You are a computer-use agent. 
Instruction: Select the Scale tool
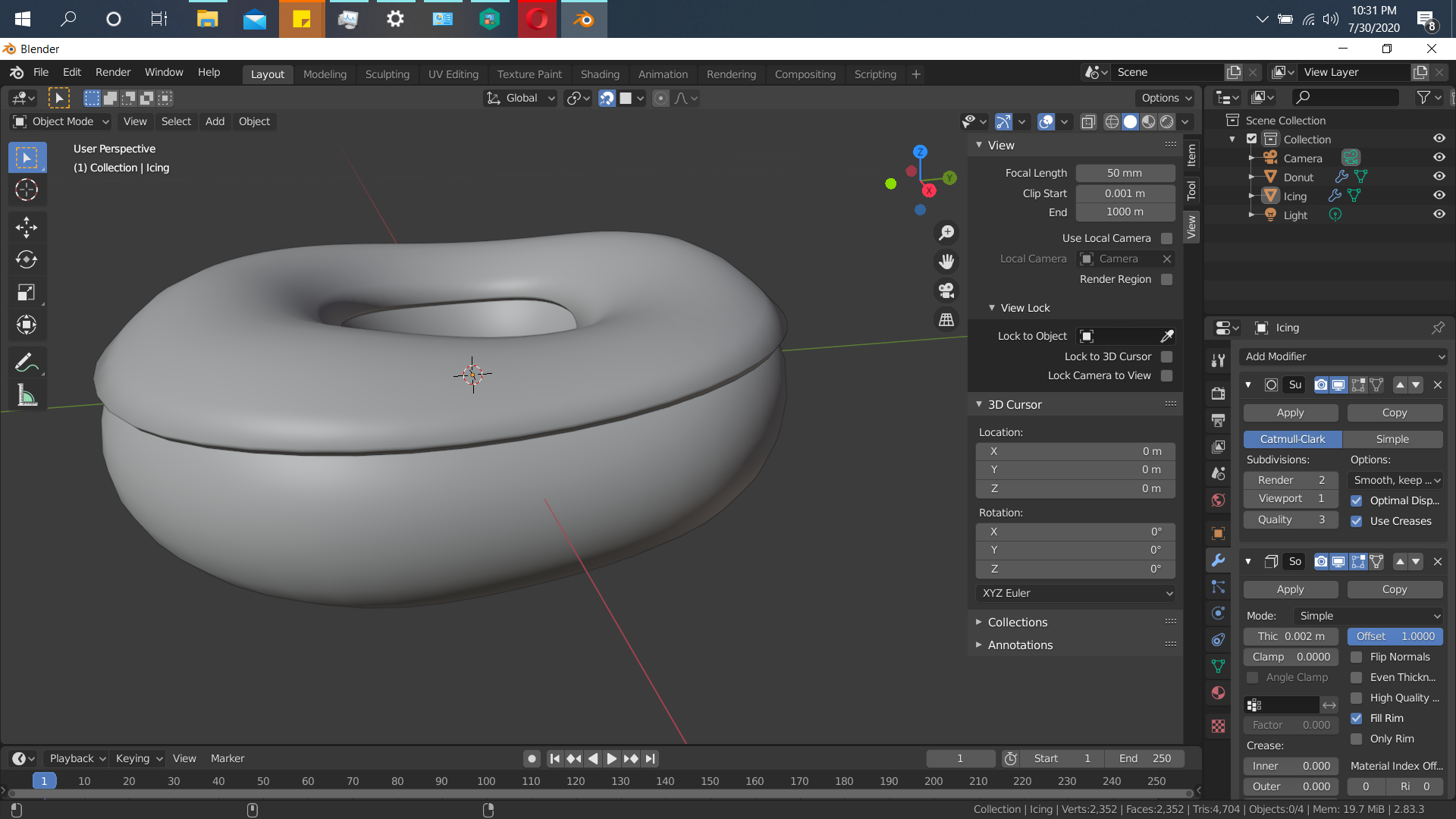pos(27,292)
